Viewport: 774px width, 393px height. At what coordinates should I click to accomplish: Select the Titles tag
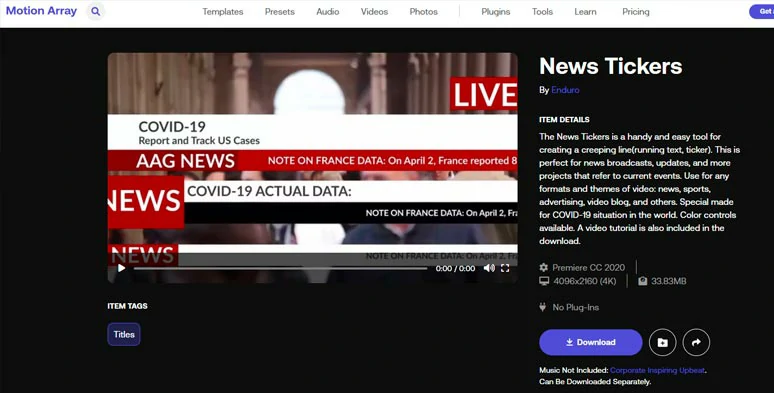(x=124, y=334)
